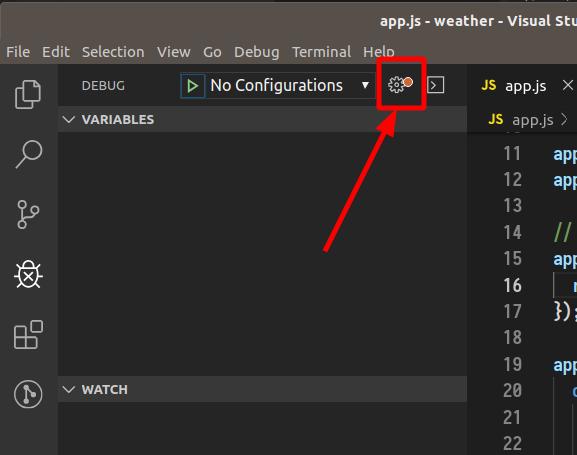Open the Debug view bug icon
Image resolution: width=577 pixels, height=455 pixels.
[x=28, y=274]
